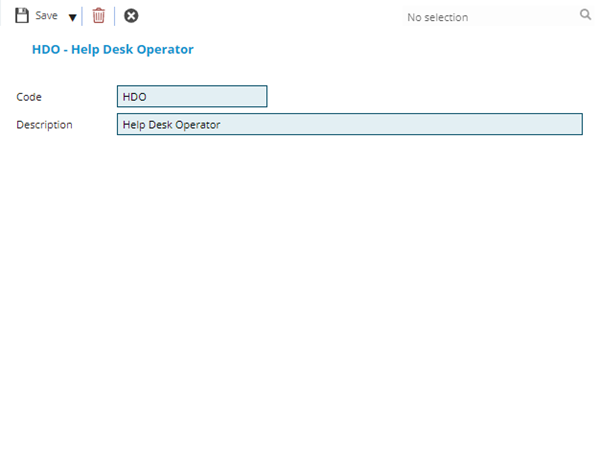Focus the Code input field
Viewport: 600px width, 461px height.
click(x=192, y=96)
